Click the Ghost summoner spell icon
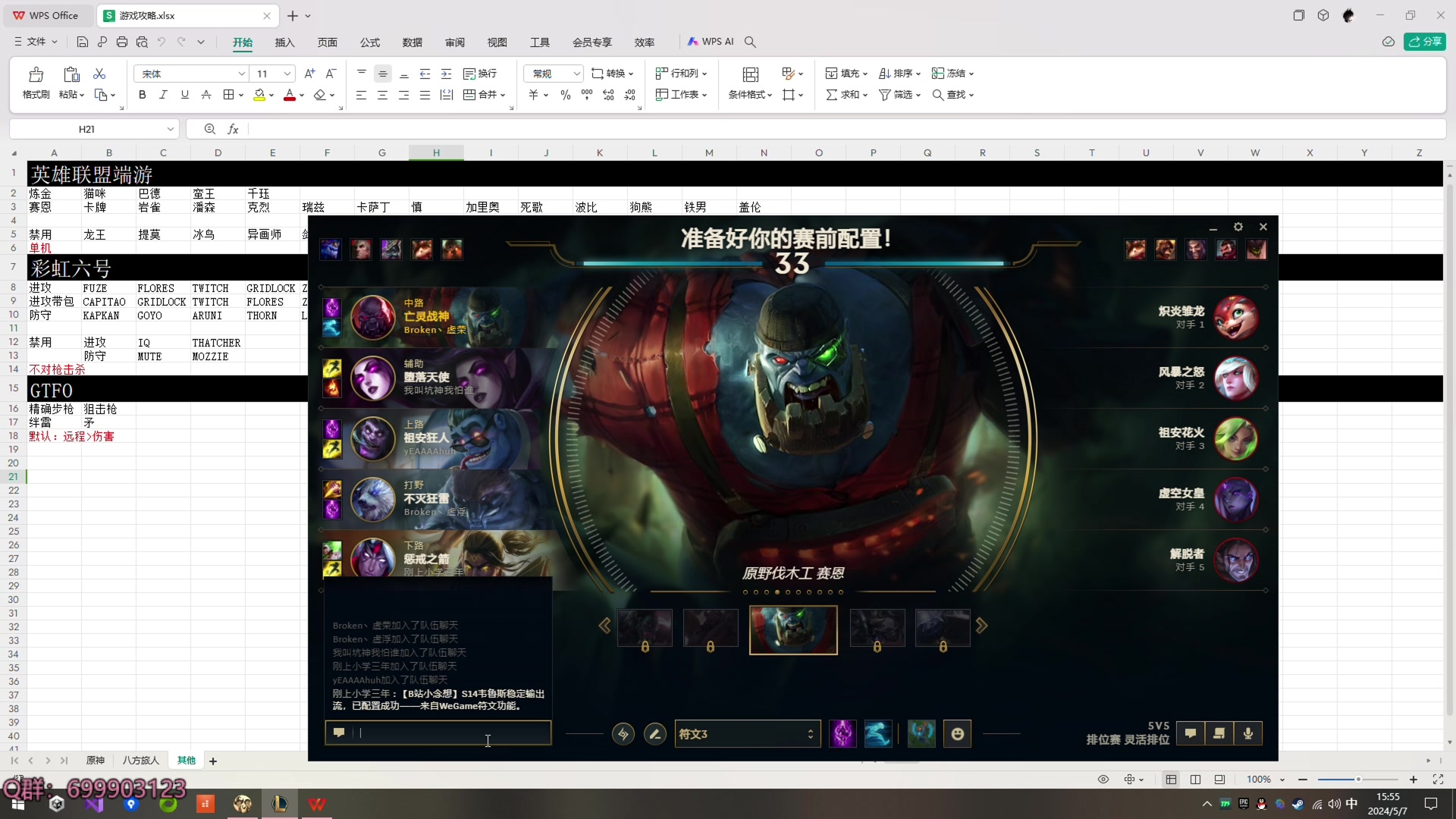 [878, 733]
